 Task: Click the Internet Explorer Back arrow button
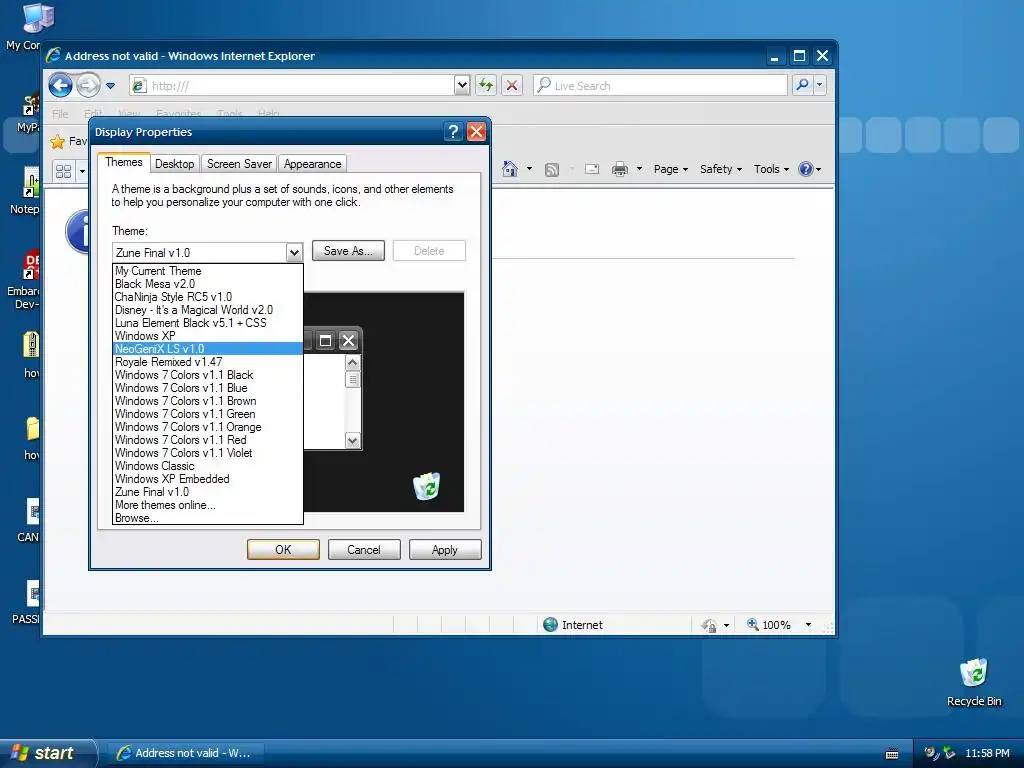61,85
